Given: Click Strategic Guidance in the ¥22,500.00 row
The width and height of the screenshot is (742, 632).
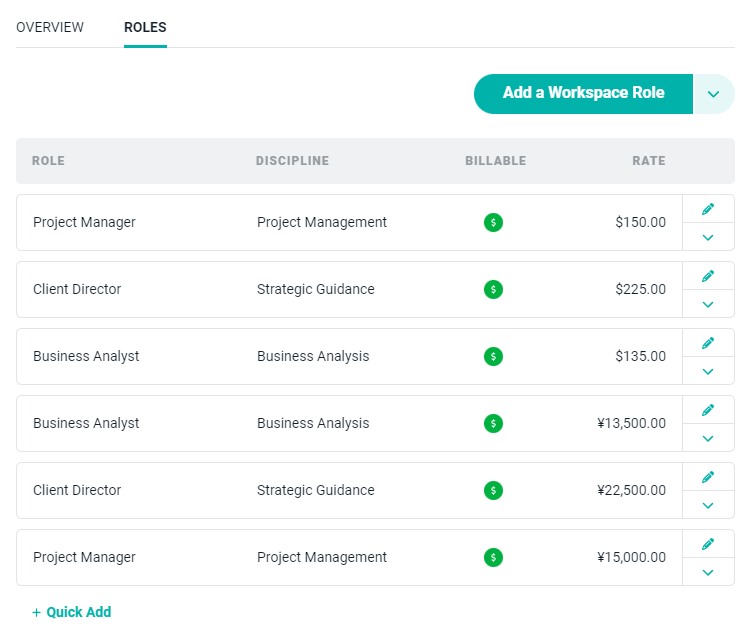Looking at the screenshot, I should pyautogui.click(x=316, y=491).
